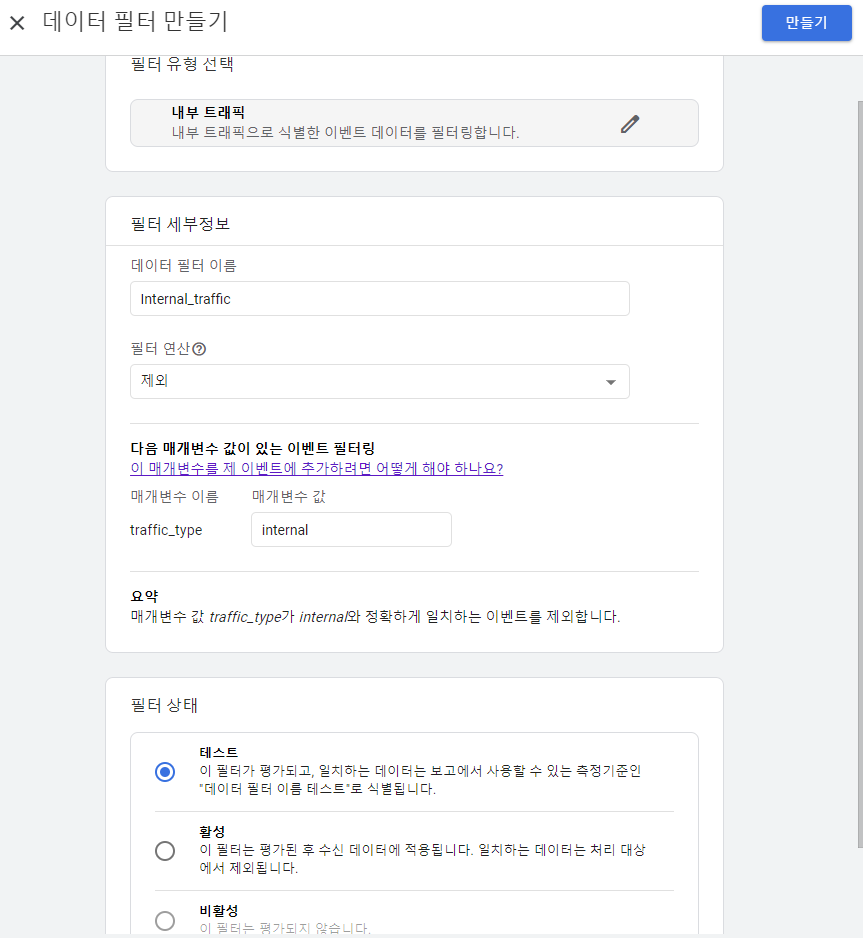This screenshot has width=863, height=938.
Task: Select the 활성 radio button
Action: (165, 851)
